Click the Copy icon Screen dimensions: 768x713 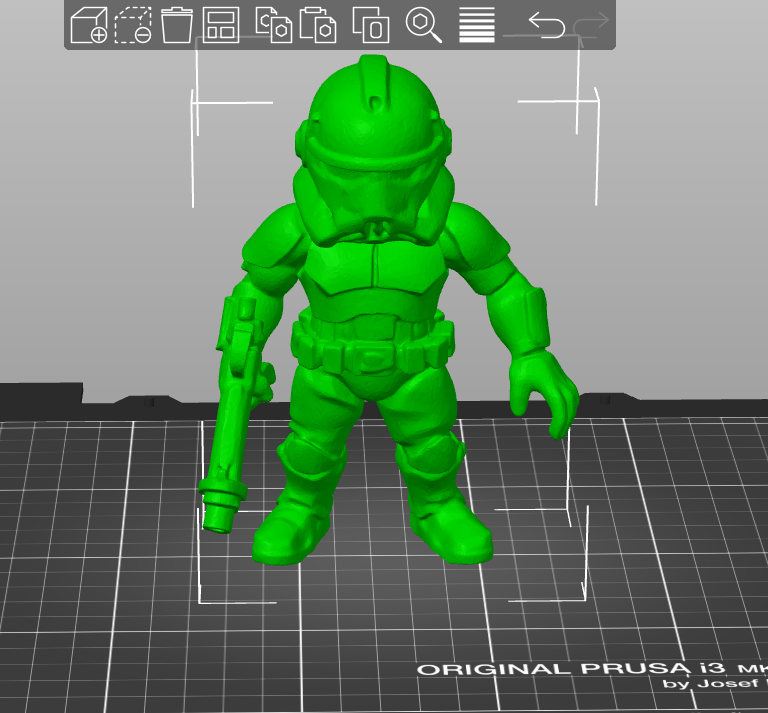click(x=274, y=25)
